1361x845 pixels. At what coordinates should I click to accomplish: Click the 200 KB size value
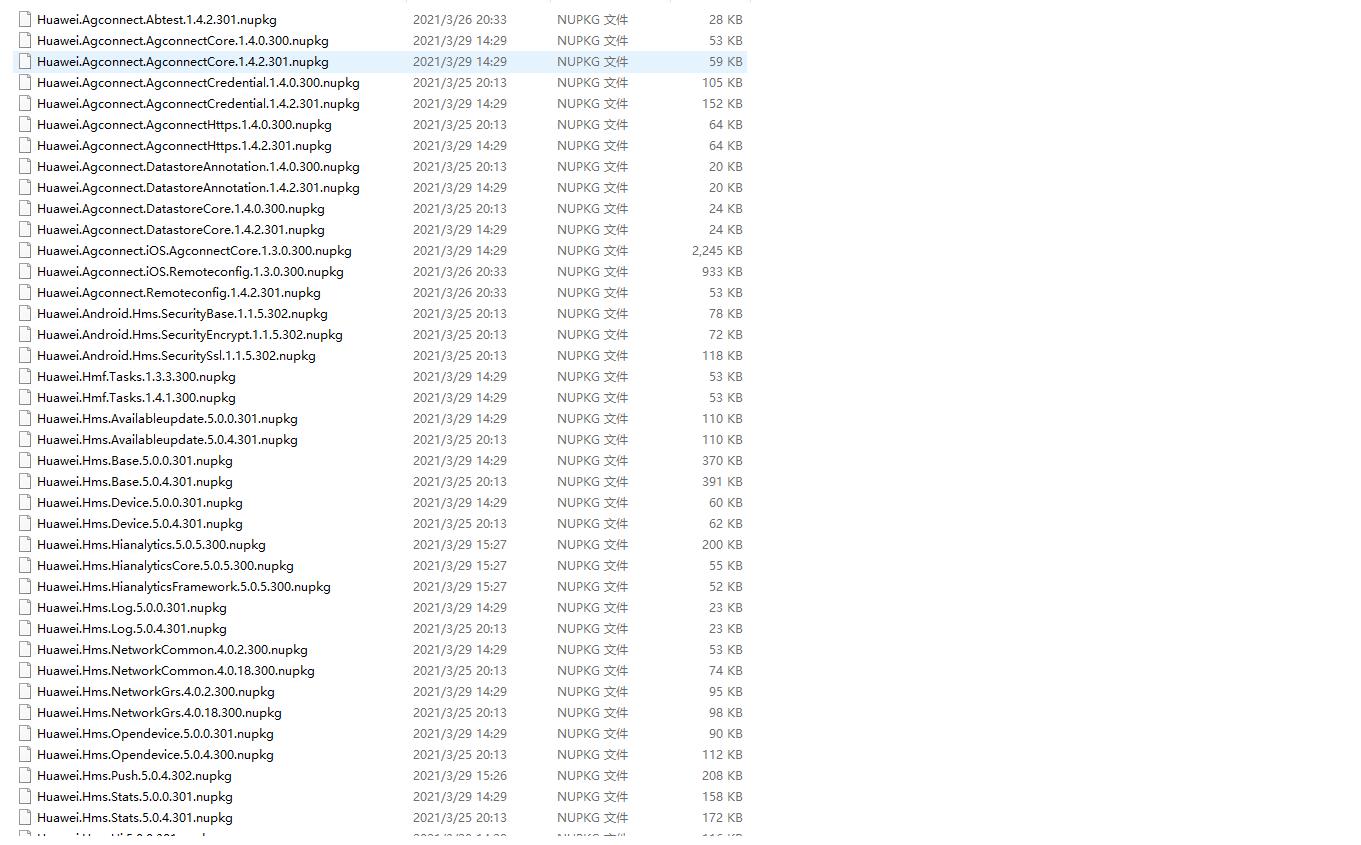(x=722, y=544)
